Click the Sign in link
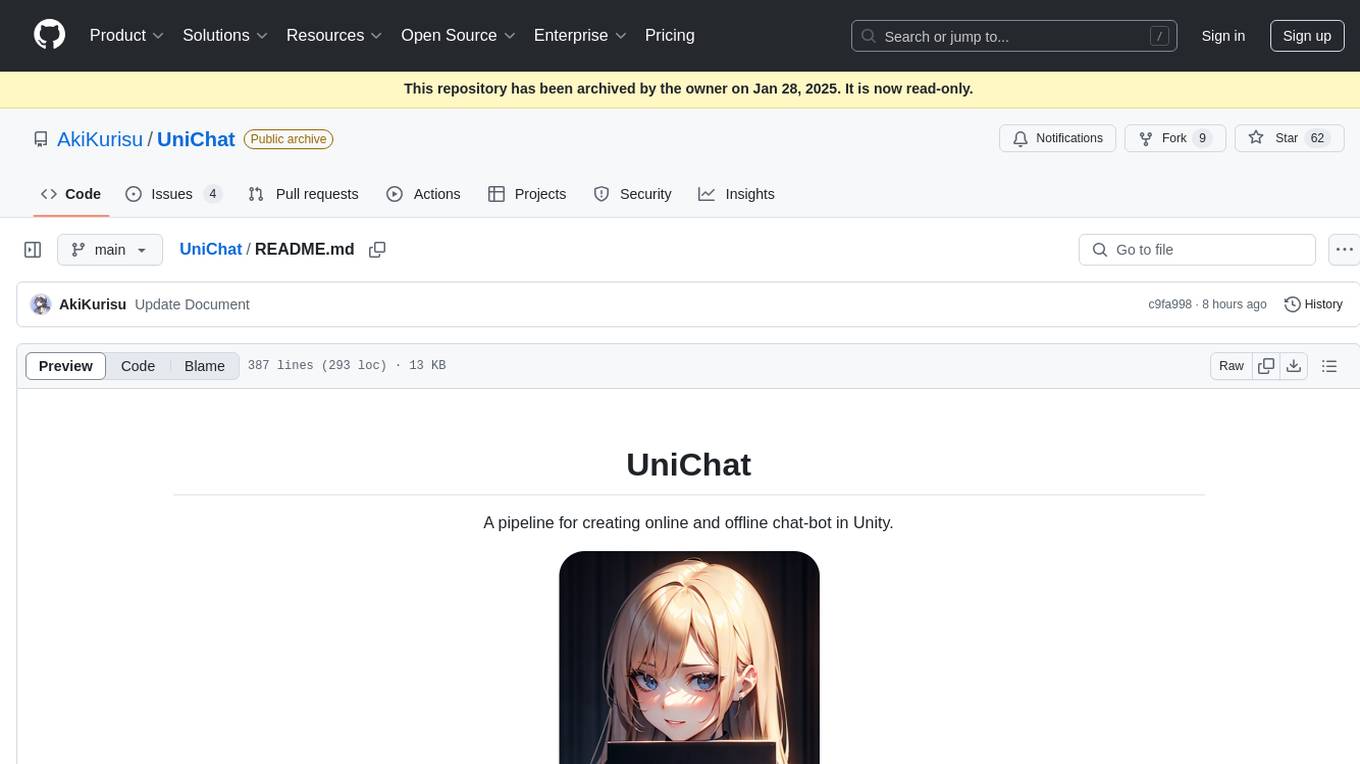This screenshot has height=764, width=1360. (x=1223, y=36)
